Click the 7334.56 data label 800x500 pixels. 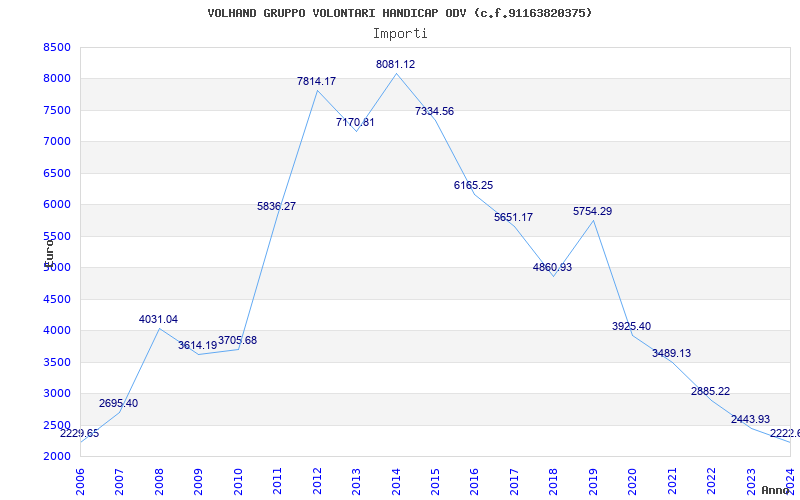tap(434, 111)
